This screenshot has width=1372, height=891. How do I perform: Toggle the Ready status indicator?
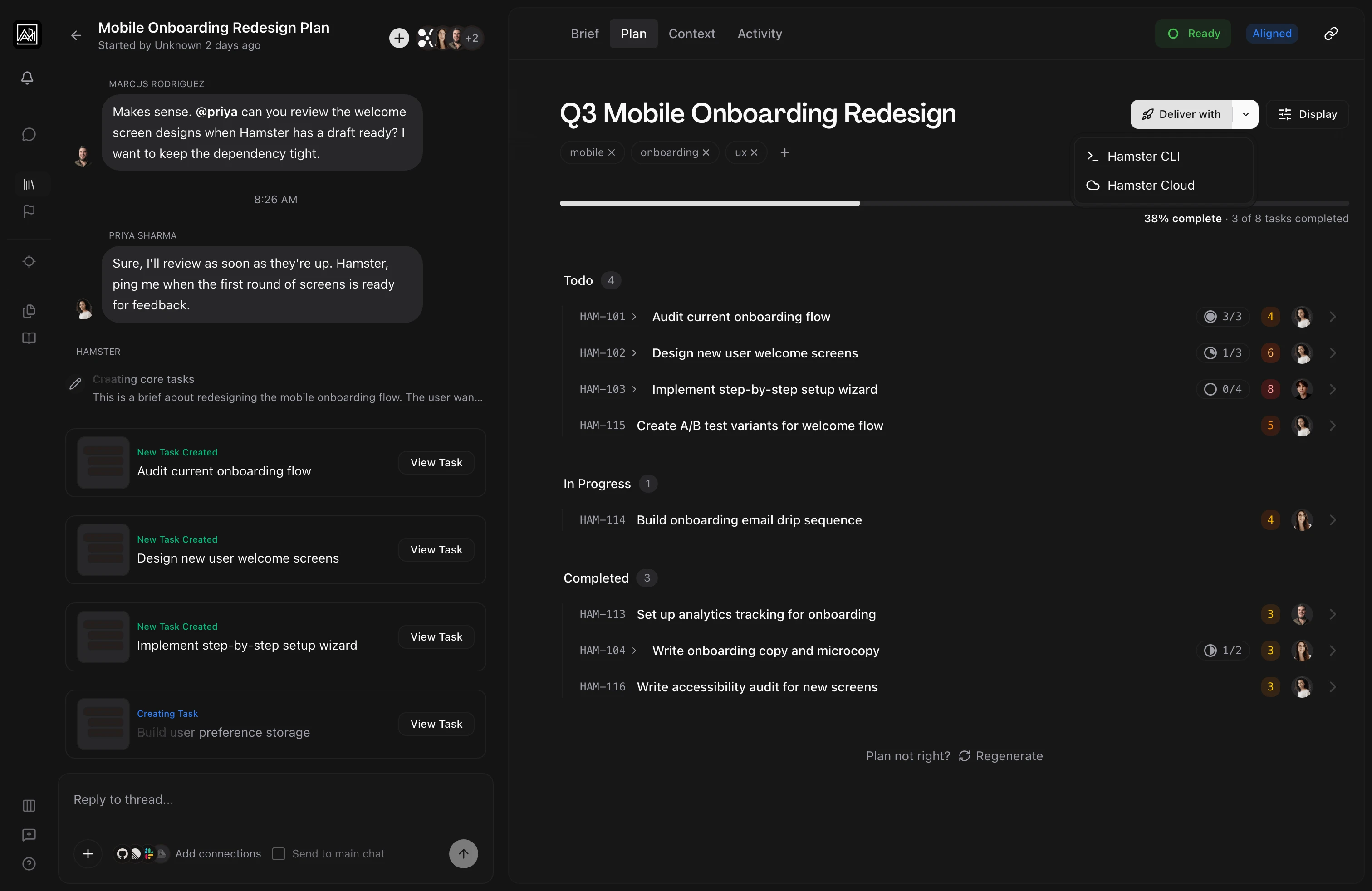tap(1193, 33)
